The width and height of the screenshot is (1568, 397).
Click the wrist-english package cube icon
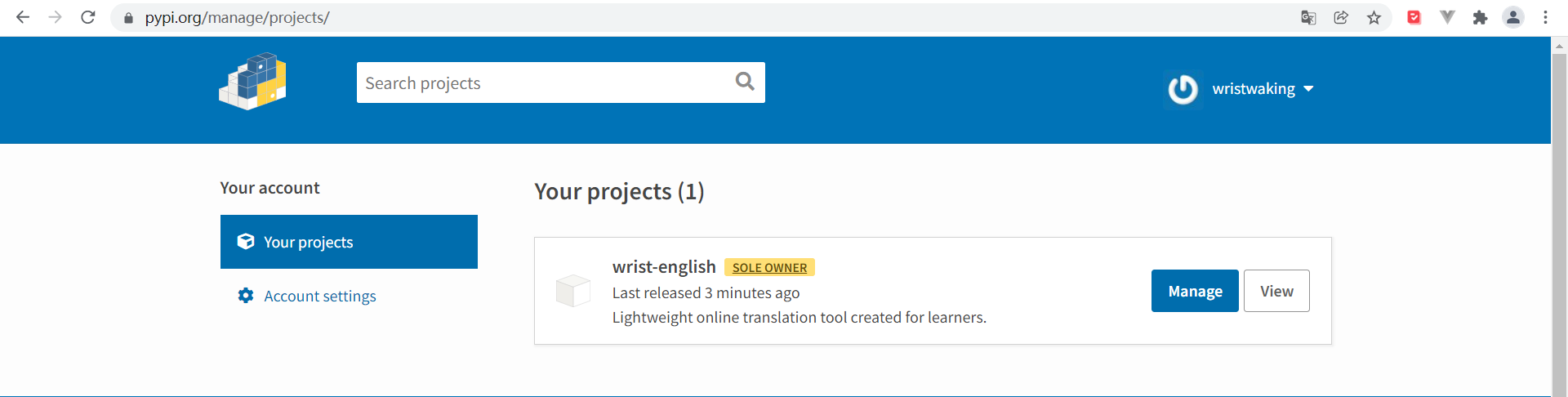pyautogui.click(x=572, y=291)
